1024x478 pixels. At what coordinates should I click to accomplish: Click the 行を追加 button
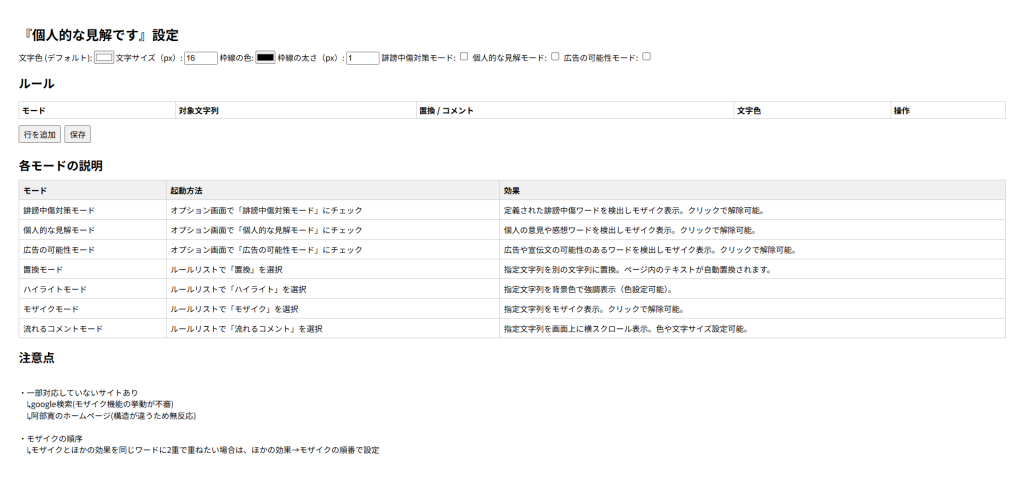point(40,135)
